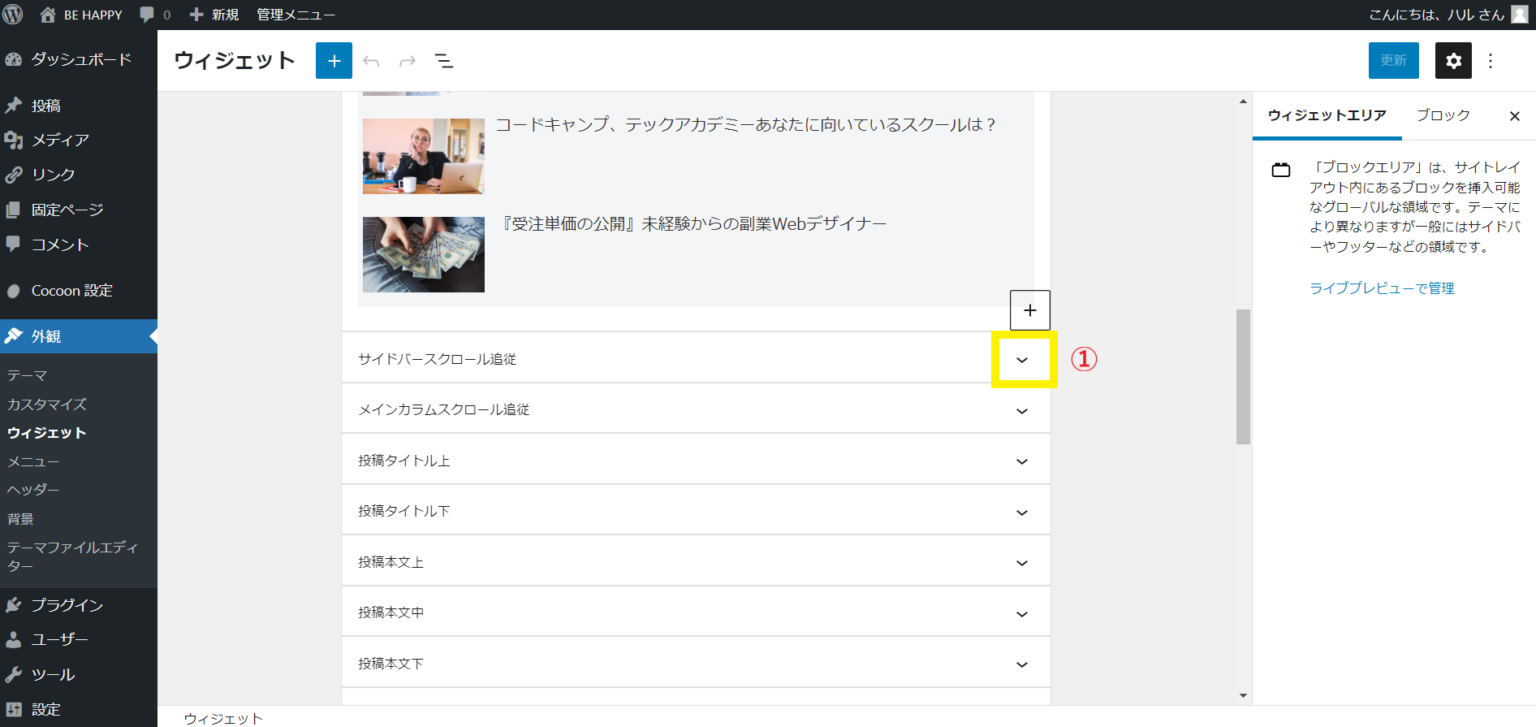Close the widget settings sidebar panel

1514,116
